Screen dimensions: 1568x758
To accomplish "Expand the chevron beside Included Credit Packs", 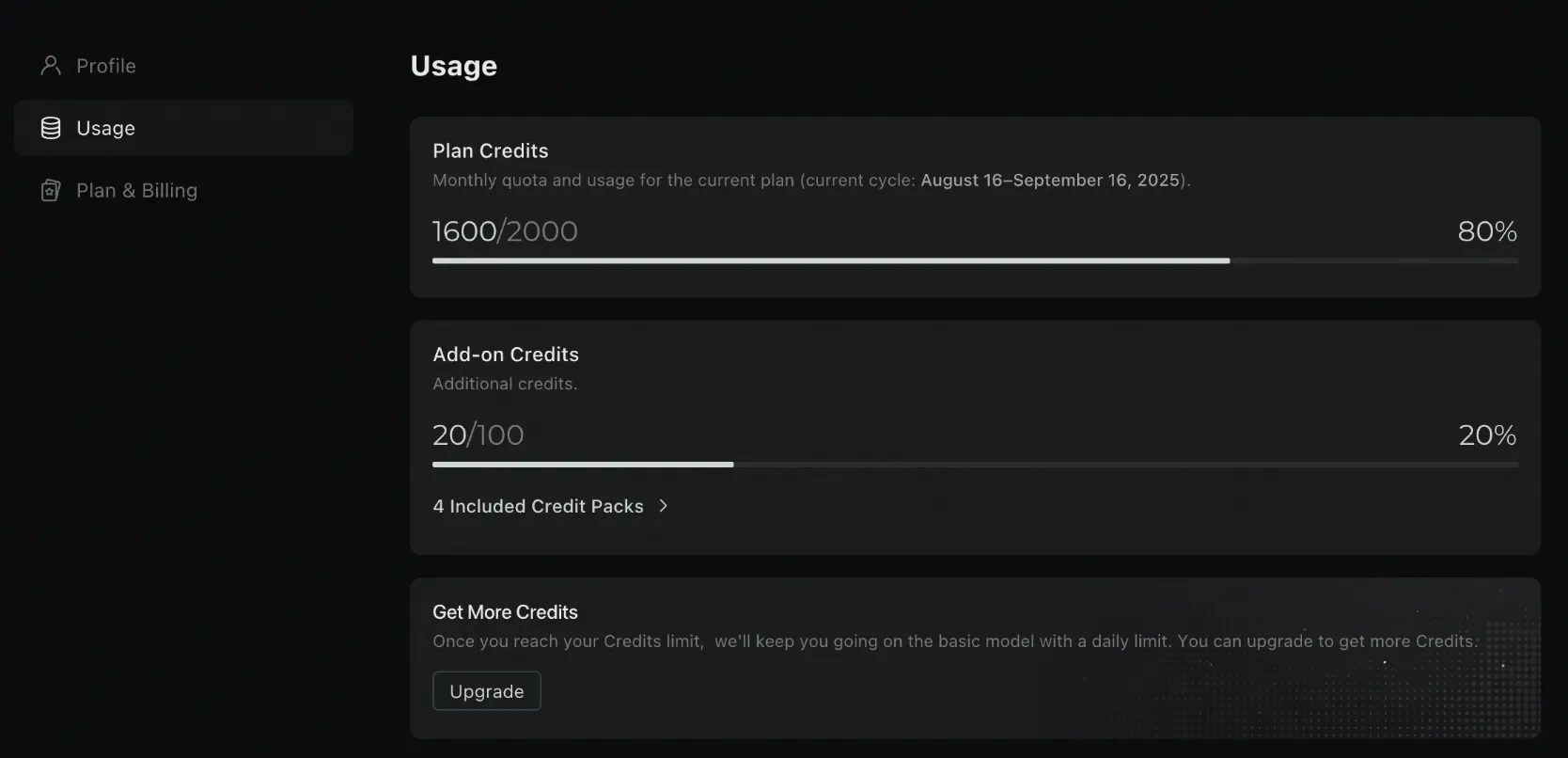I will [664, 506].
